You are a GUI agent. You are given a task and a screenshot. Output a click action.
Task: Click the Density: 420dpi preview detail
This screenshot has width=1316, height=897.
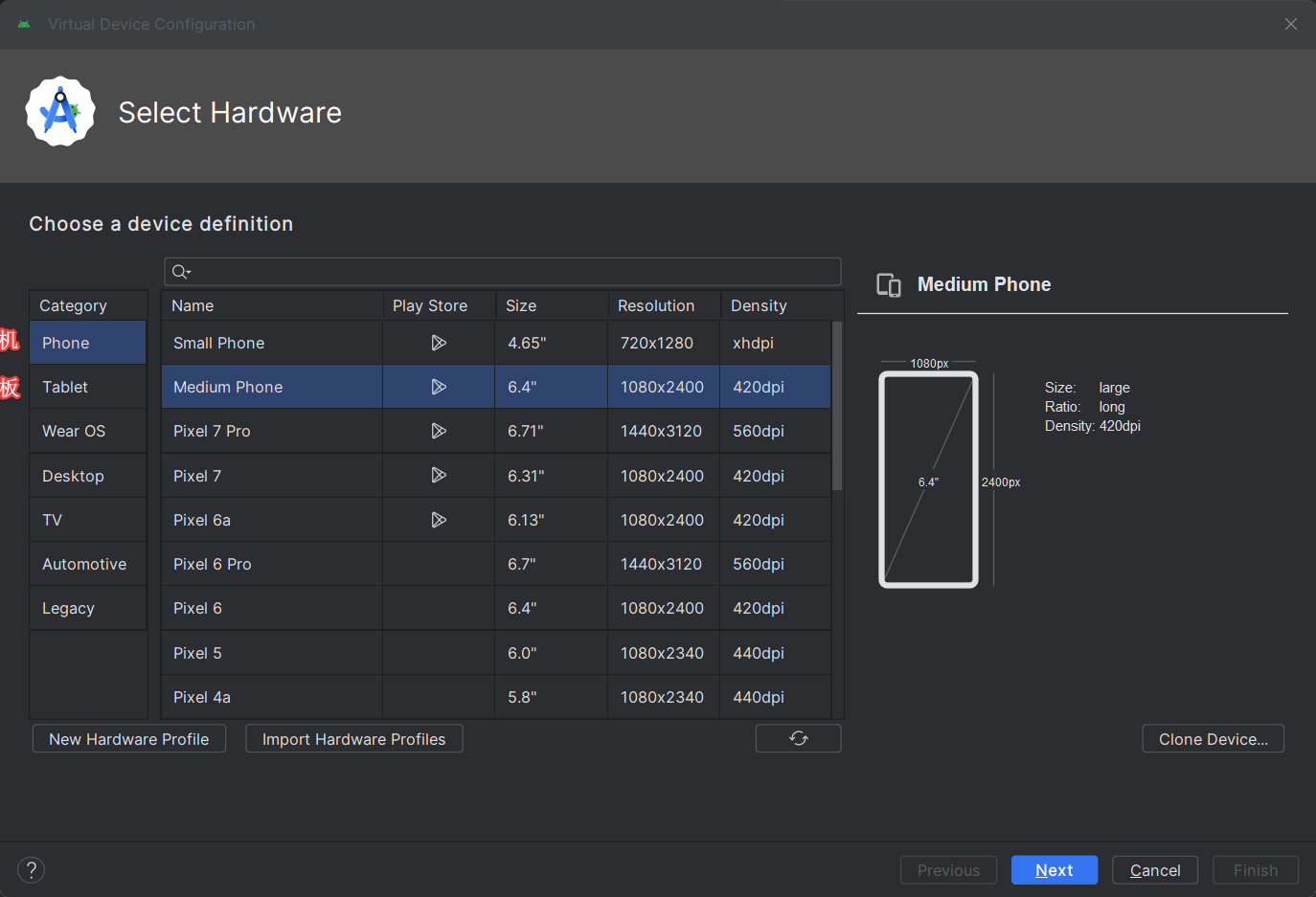(x=1093, y=426)
